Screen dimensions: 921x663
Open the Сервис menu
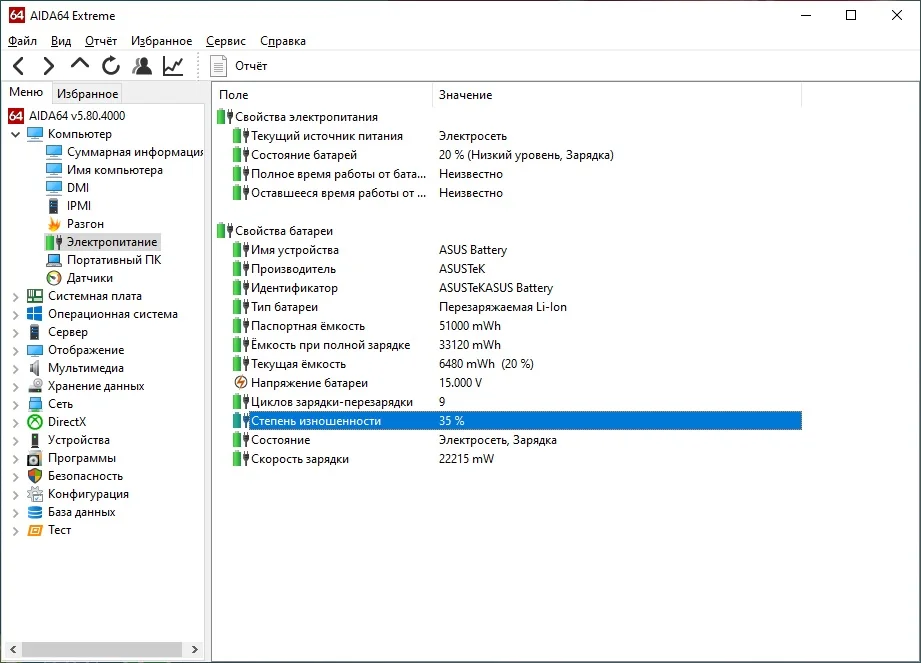(x=226, y=41)
